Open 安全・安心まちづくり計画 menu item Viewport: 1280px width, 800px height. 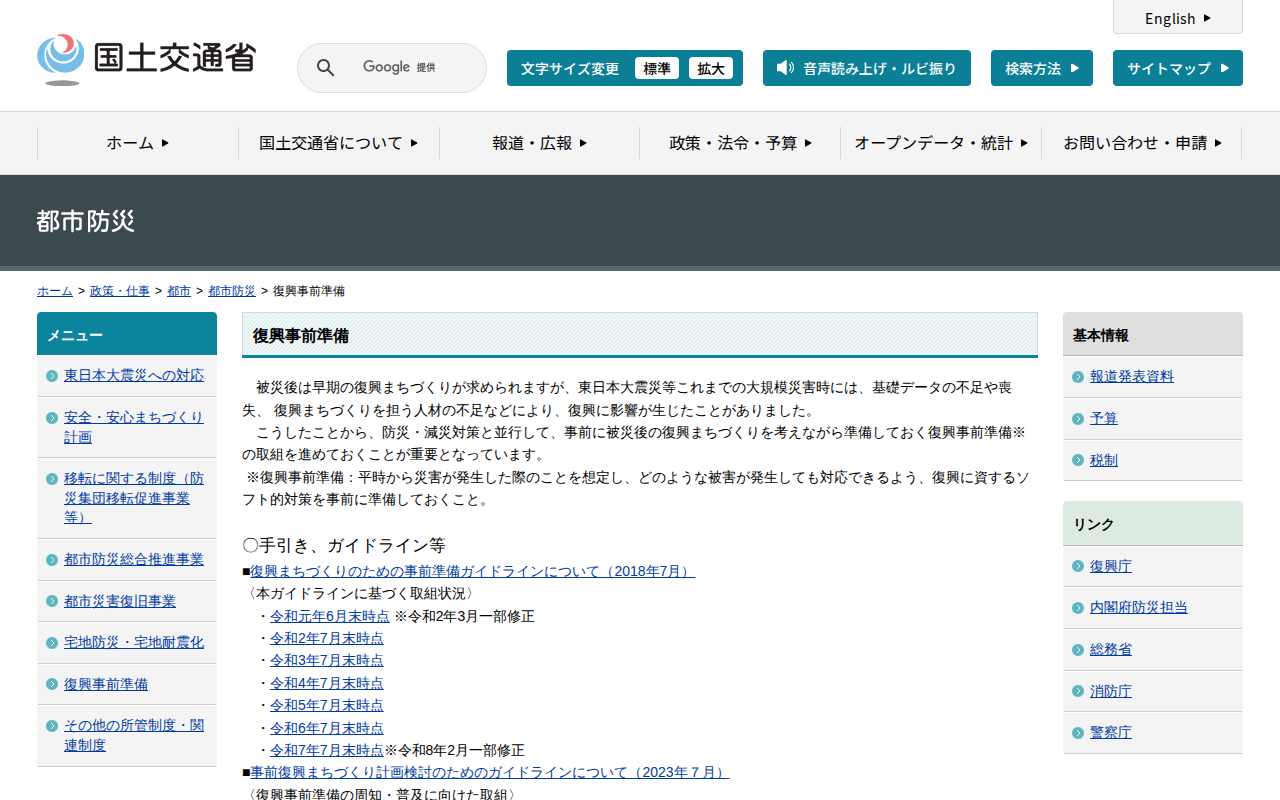pyautogui.click(x=134, y=427)
